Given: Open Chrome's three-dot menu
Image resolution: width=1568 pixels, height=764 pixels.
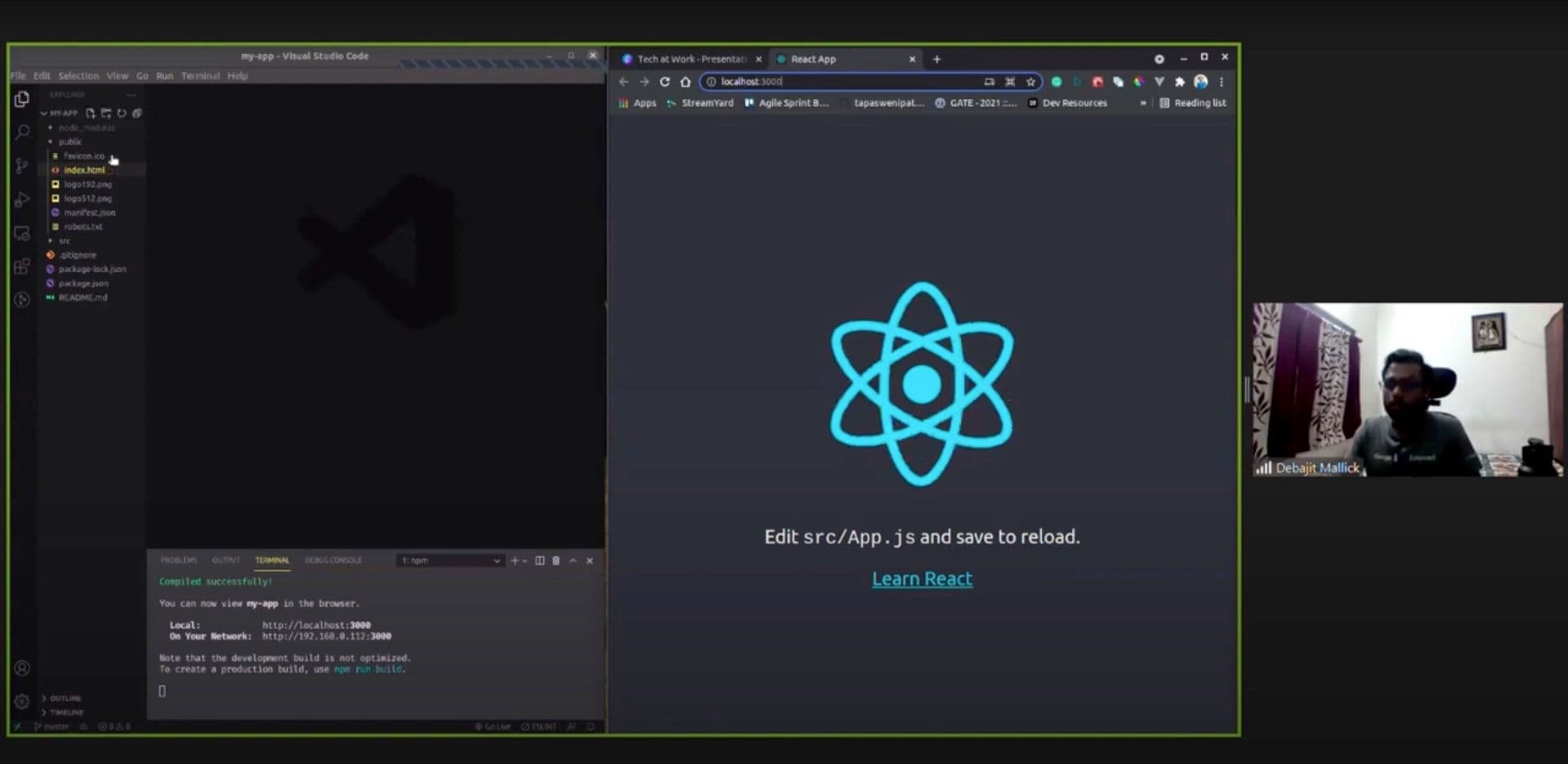Looking at the screenshot, I should point(1222,82).
